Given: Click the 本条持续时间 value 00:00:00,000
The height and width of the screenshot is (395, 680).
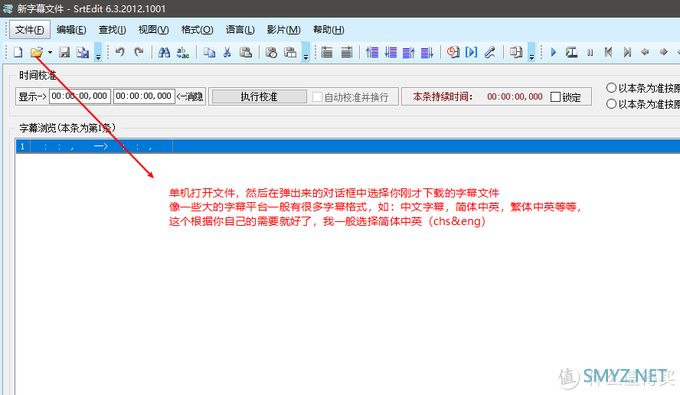Looking at the screenshot, I should pos(515,97).
